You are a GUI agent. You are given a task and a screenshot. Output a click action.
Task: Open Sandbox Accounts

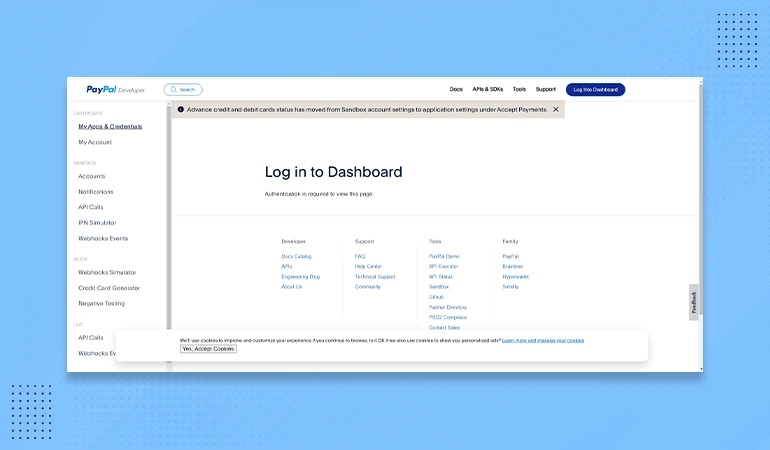92,176
